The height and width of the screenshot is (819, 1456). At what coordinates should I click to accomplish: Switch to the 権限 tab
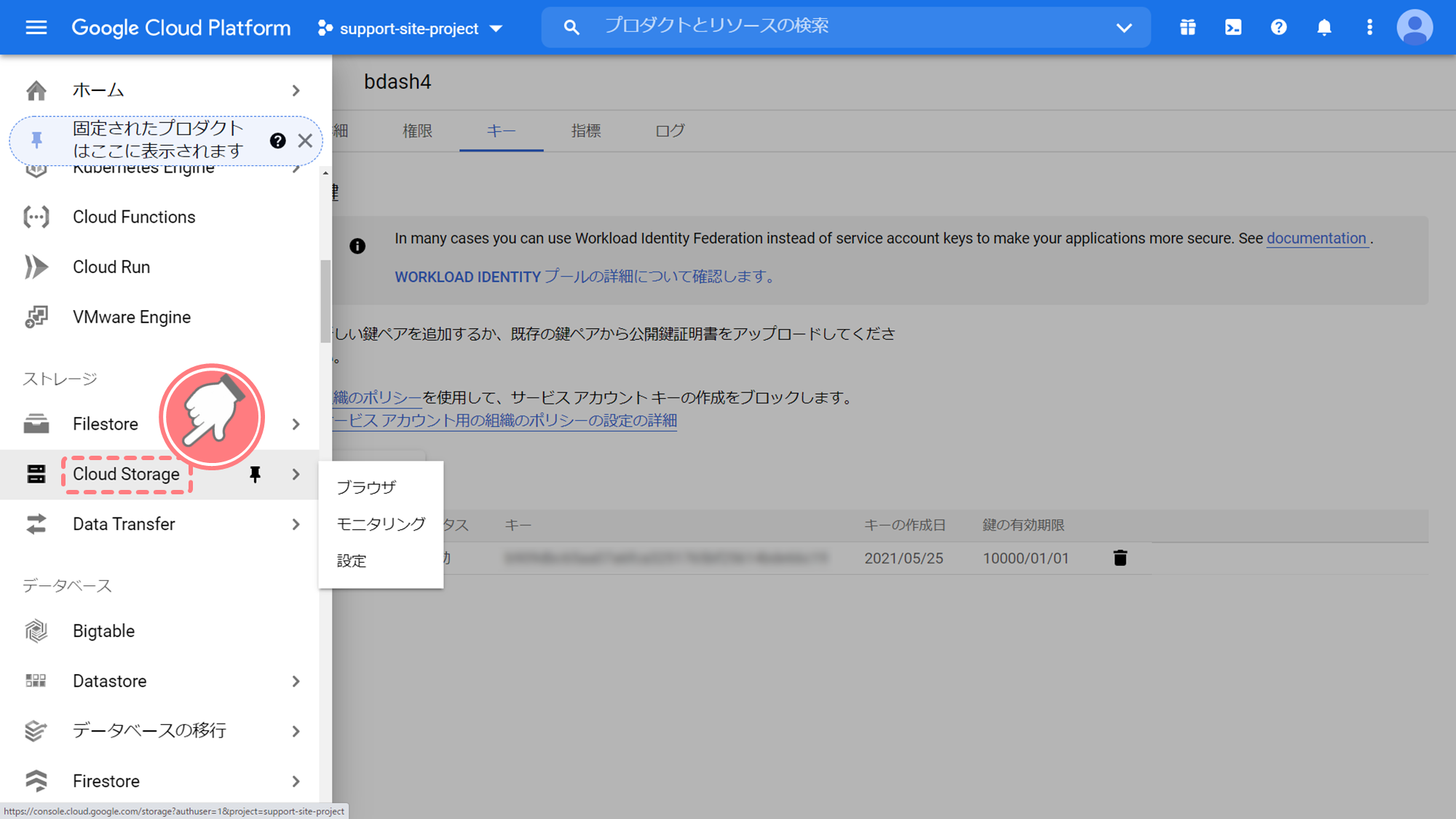(x=417, y=131)
